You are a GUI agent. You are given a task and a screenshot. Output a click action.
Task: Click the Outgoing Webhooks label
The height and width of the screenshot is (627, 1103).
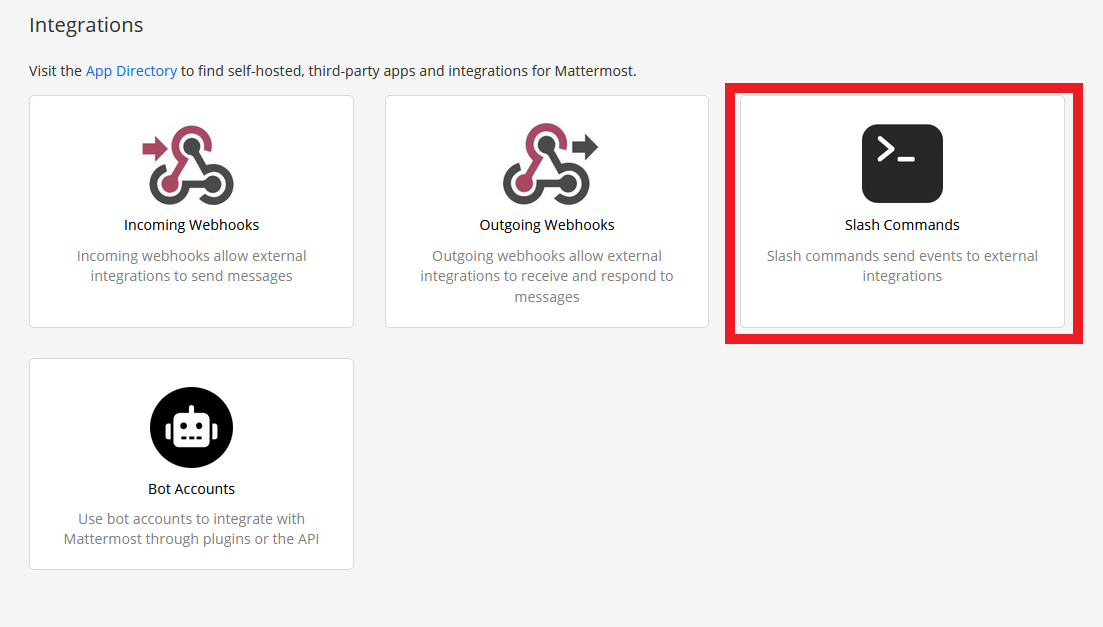tap(547, 224)
